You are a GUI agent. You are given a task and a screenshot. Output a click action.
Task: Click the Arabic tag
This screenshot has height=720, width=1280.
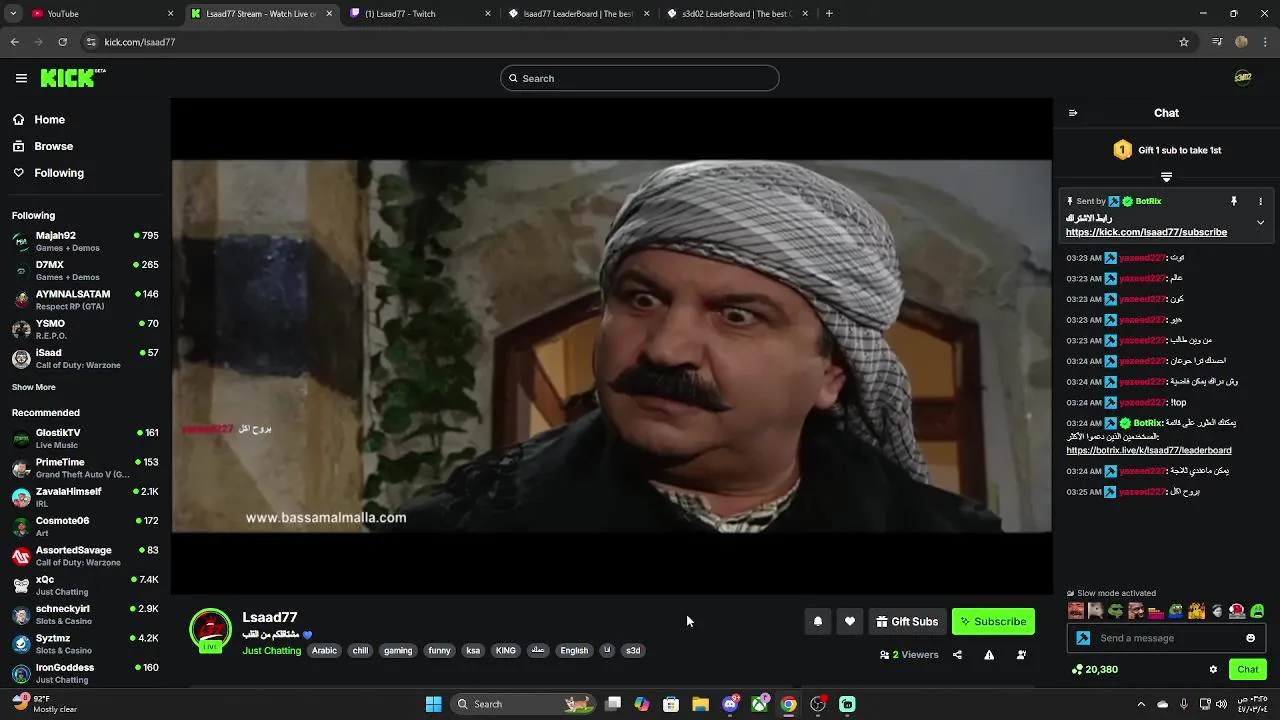[x=324, y=650]
